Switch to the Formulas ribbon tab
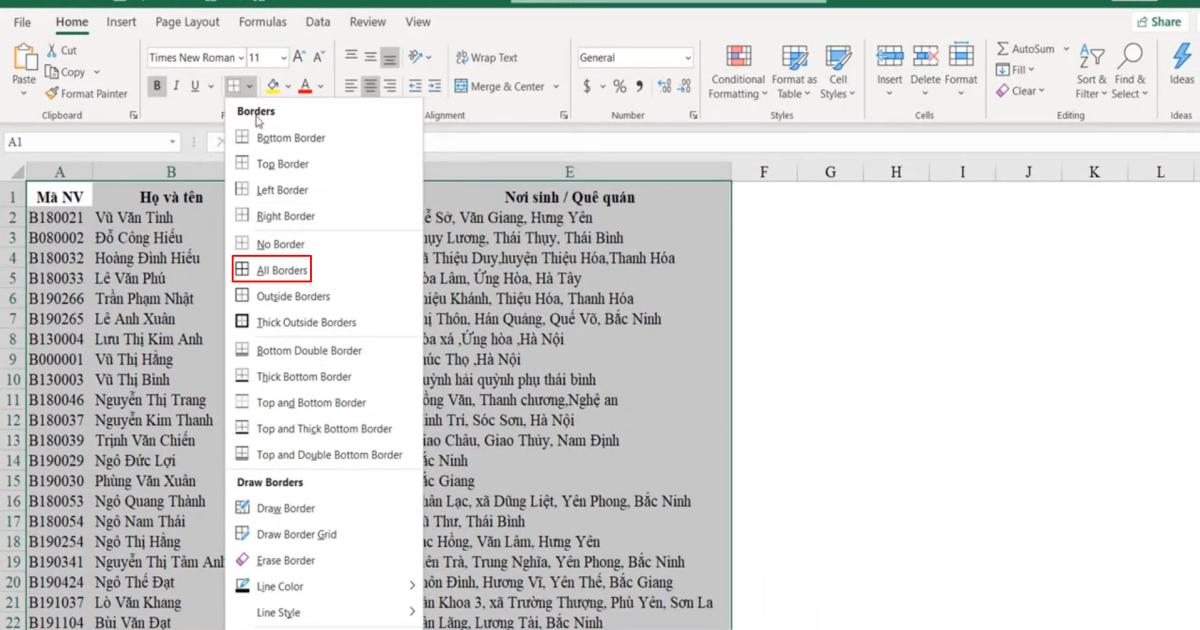 tap(262, 21)
